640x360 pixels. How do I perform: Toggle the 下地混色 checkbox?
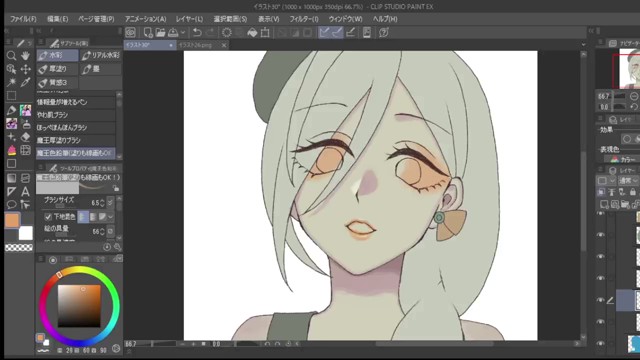[x=48, y=217]
